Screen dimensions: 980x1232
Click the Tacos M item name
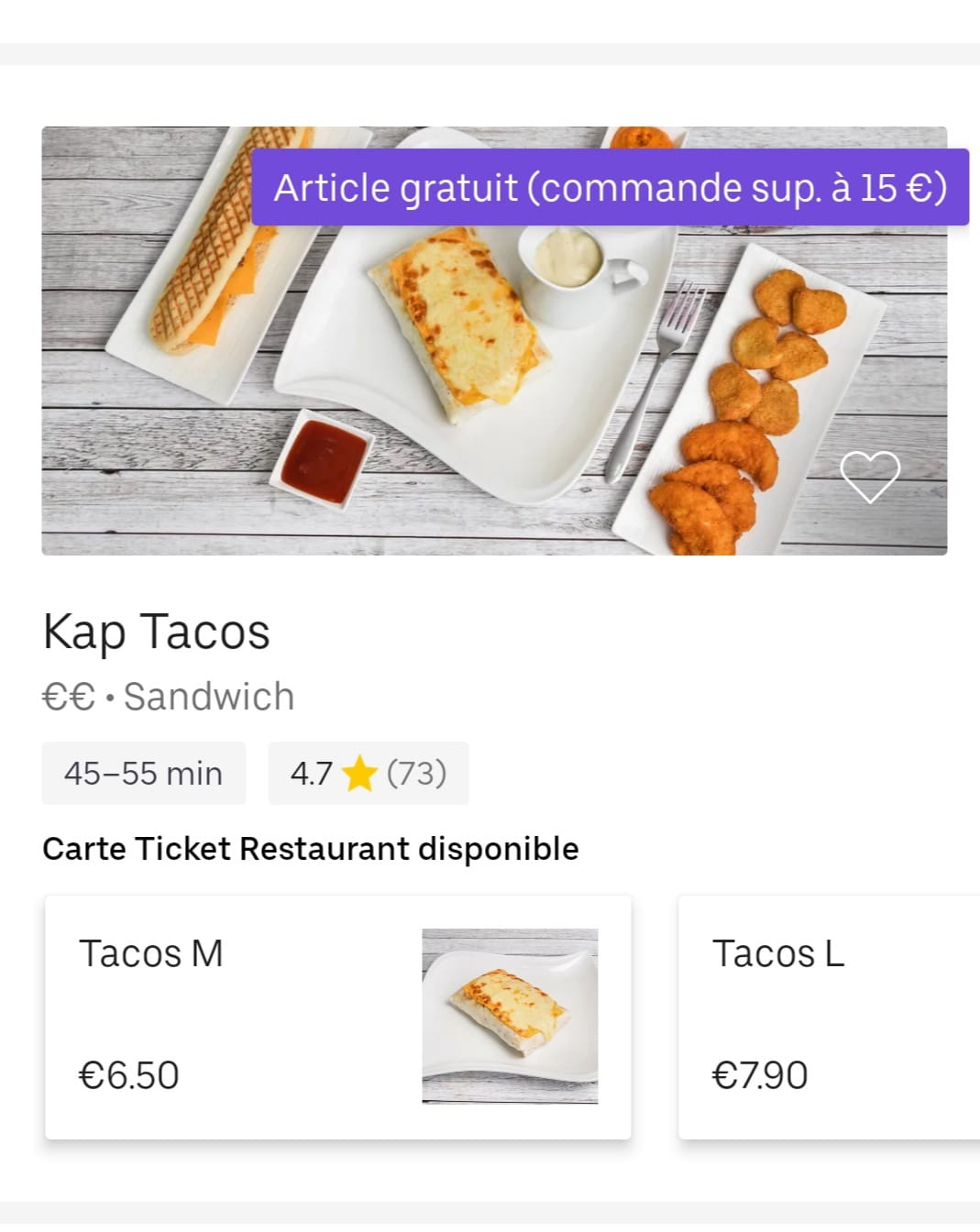[151, 953]
